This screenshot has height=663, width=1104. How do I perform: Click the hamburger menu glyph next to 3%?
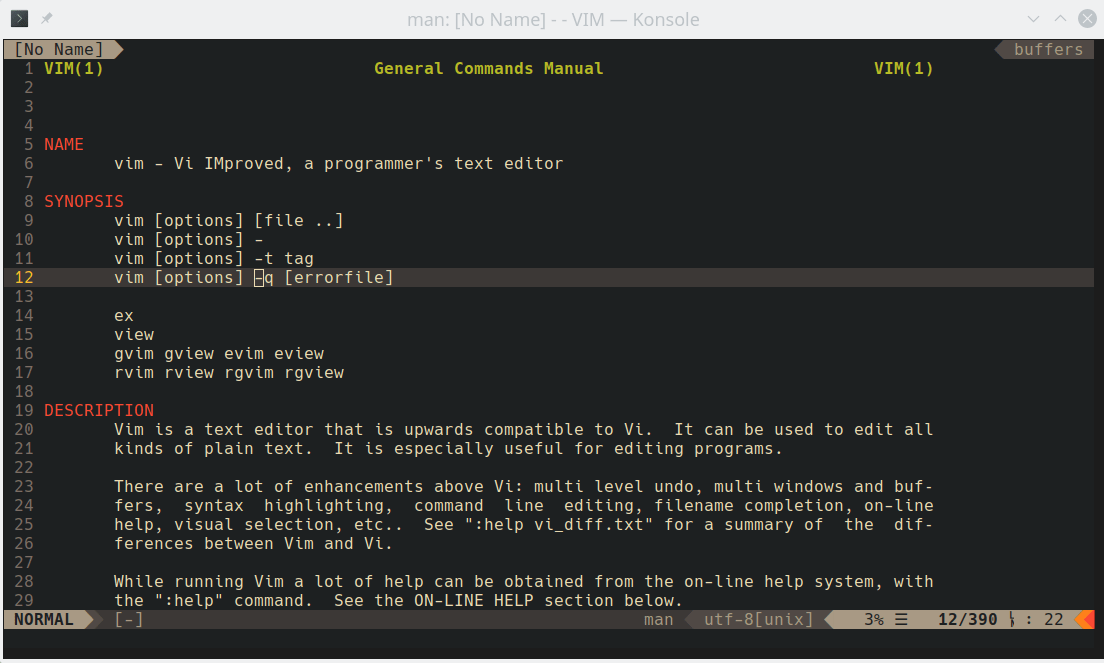[x=899, y=619]
